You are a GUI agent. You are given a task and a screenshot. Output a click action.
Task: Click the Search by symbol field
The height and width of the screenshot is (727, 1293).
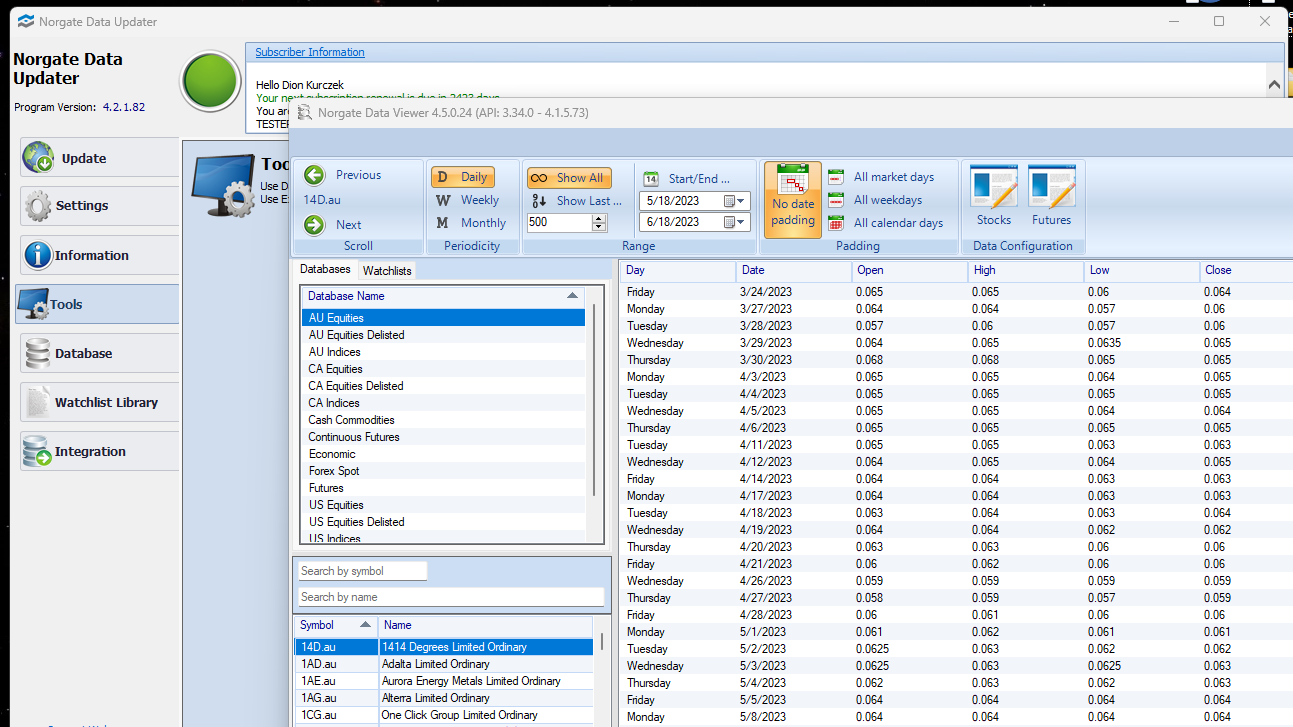pyautogui.click(x=362, y=571)
